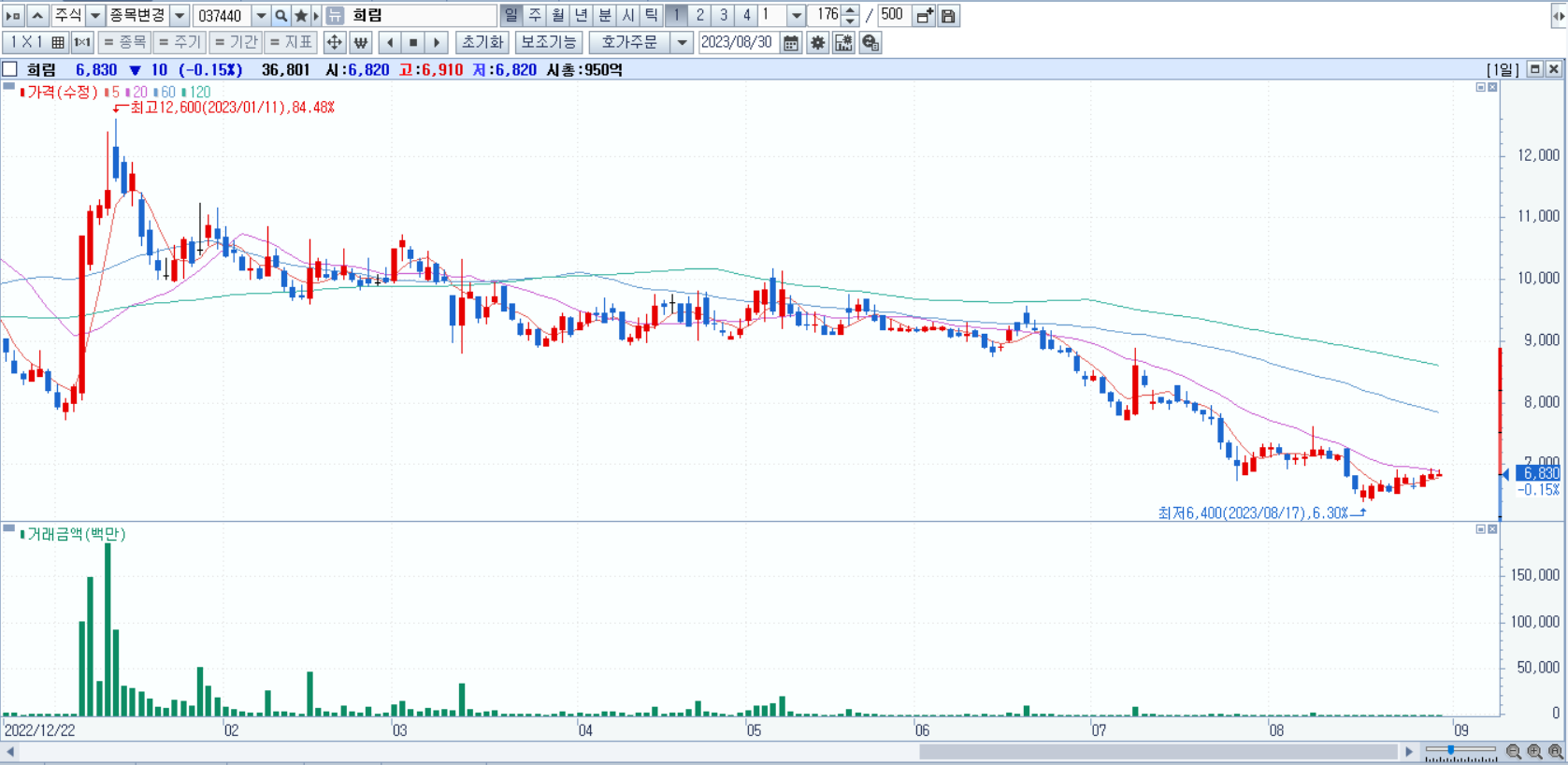This screenshot has width=1568, height=765.
Task: Open chart settings gear icon
Action: pos(818,42)
